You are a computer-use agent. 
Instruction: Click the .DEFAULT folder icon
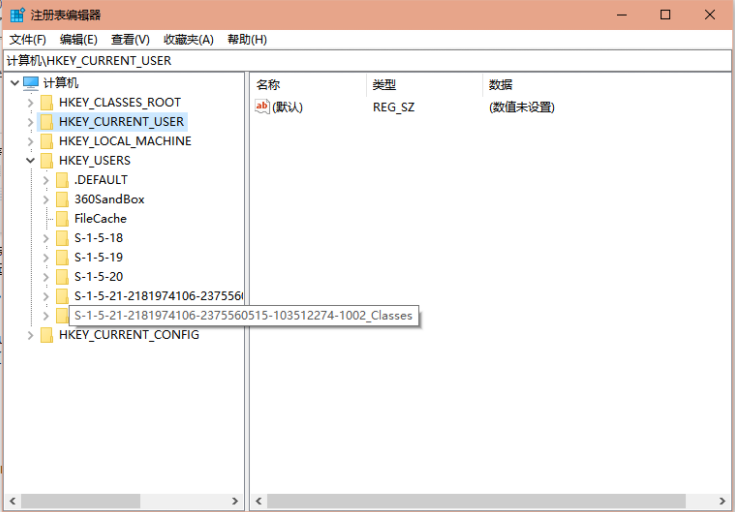coord(62,180)
